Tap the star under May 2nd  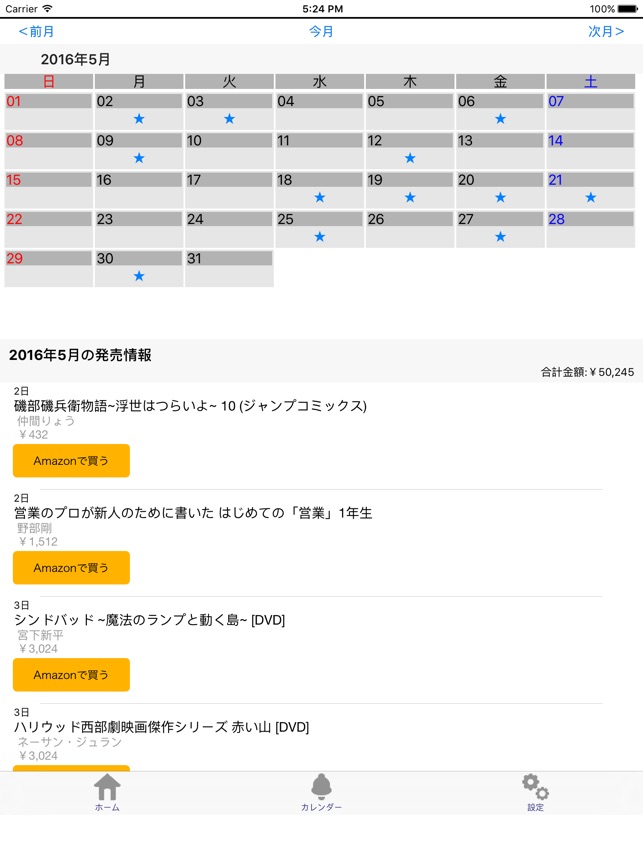[x=139, y=117]
